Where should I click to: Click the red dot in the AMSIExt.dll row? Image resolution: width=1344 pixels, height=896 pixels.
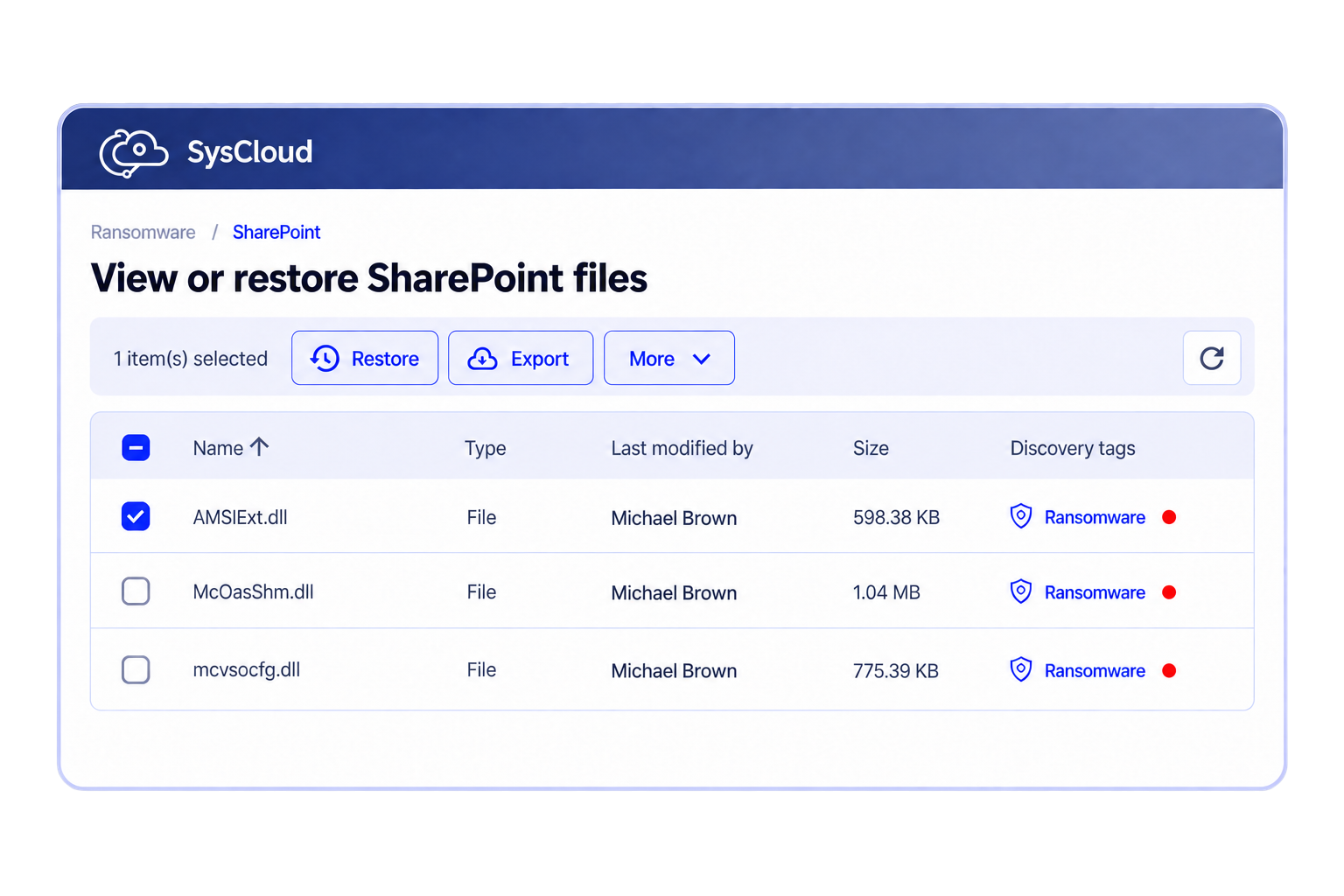coord(1169,517)
